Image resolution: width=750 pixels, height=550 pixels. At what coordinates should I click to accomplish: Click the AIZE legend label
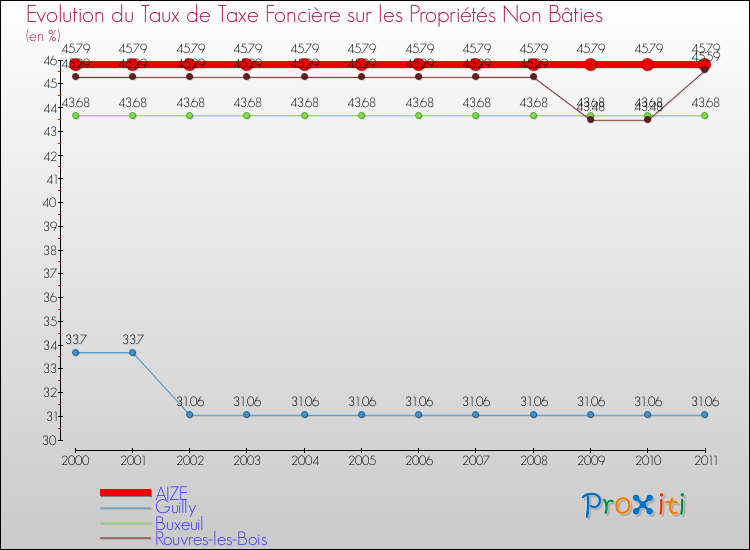click(171, 493)
